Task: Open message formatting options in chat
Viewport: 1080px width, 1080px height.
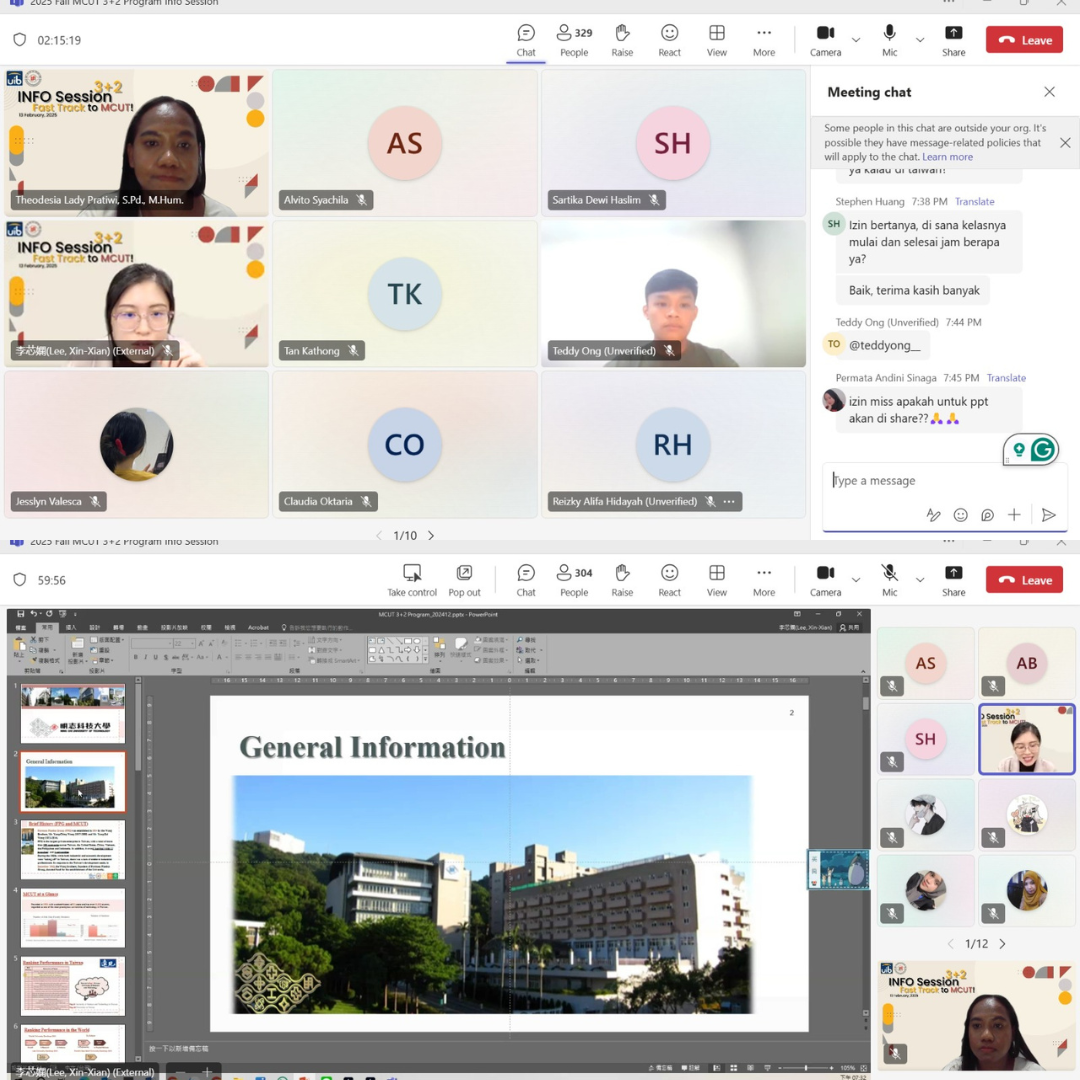Action: (x=933, y=515)
